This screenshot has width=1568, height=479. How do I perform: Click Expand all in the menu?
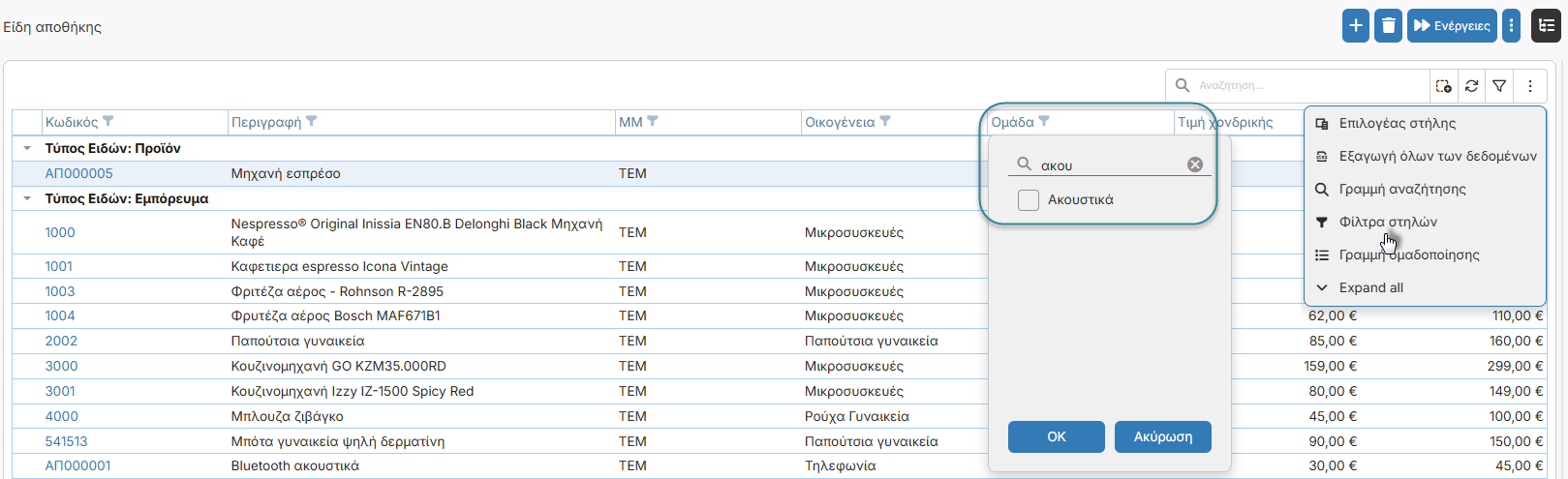[1425, 287]
